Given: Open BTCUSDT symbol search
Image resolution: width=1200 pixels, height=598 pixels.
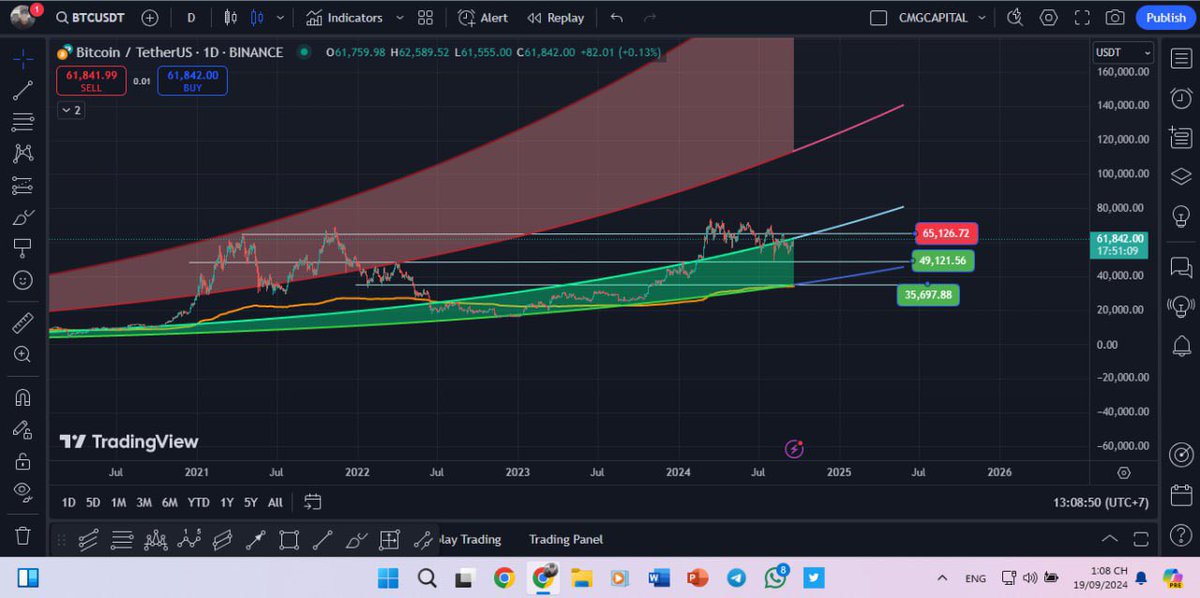Looking at the screenshot, I should point(89,18).
